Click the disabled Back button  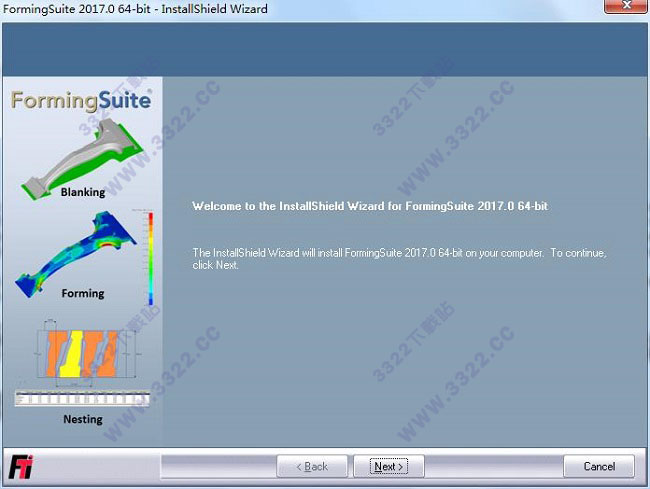pos(312,466)
